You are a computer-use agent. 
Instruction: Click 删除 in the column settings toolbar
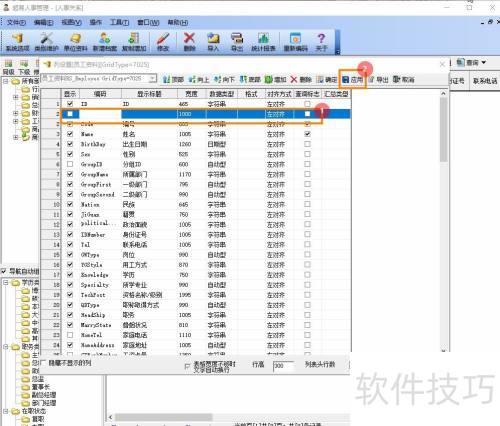[x=301, y=80]
